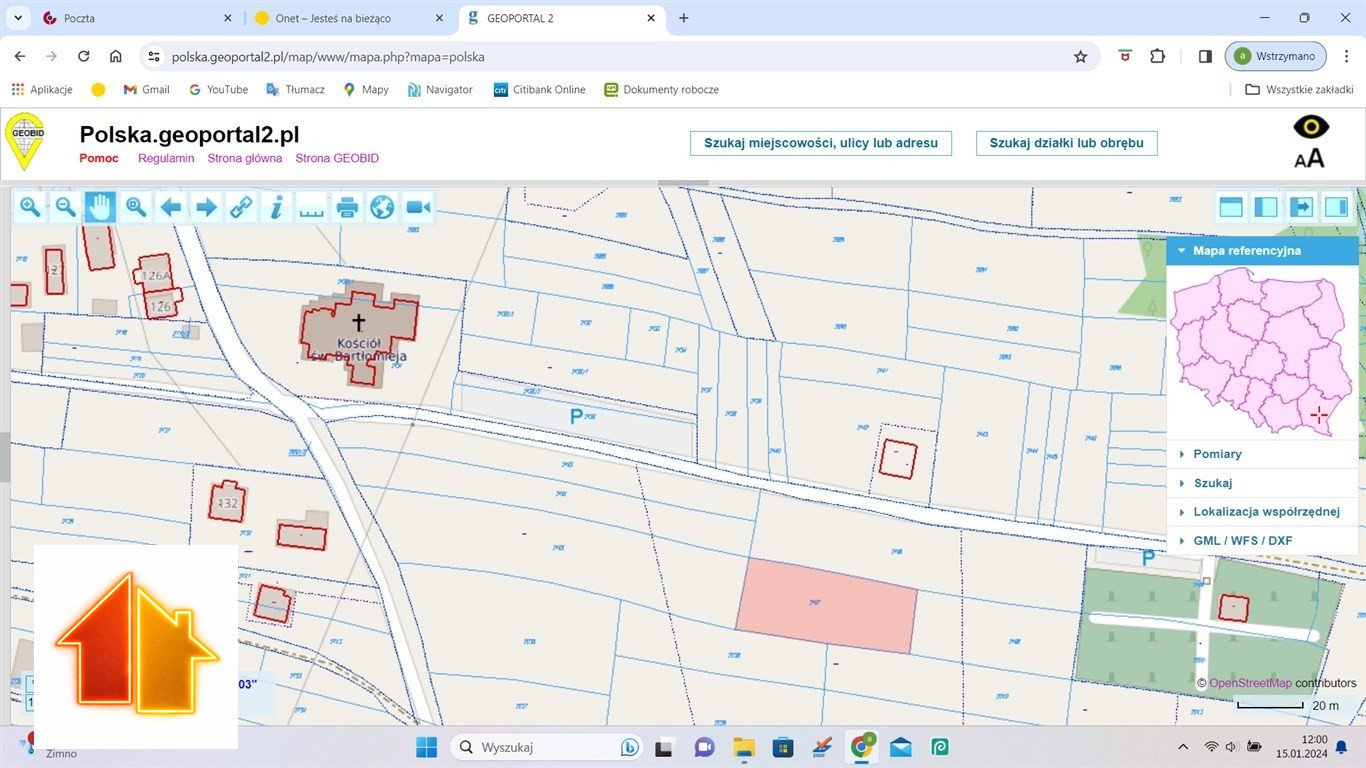Image resolution: width=1366 pixels, height=768 pixels.
Task: Expand the Szukaj section
Action: point(1262,483)
